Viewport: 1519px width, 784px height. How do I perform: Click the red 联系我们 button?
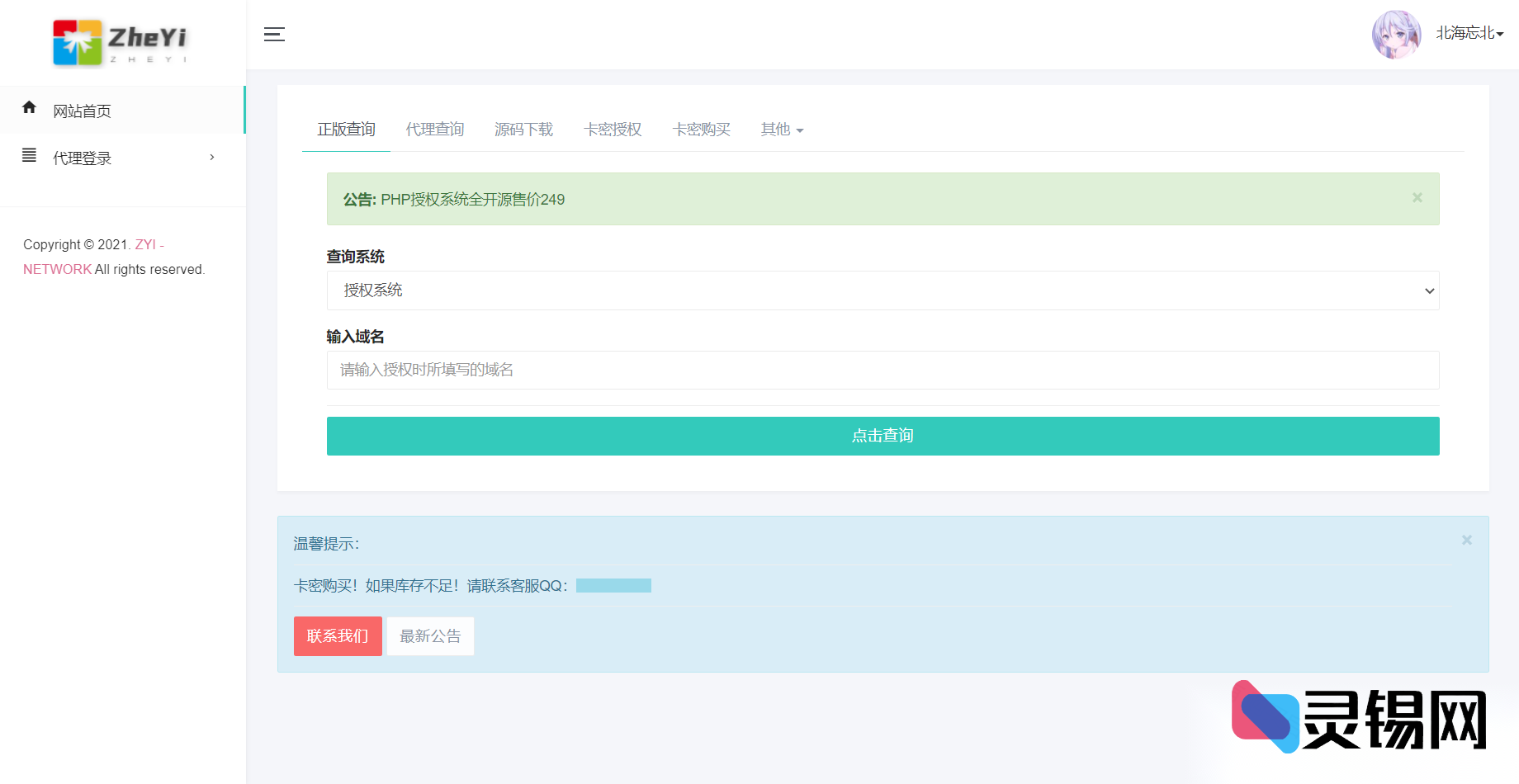click(338, 636)
